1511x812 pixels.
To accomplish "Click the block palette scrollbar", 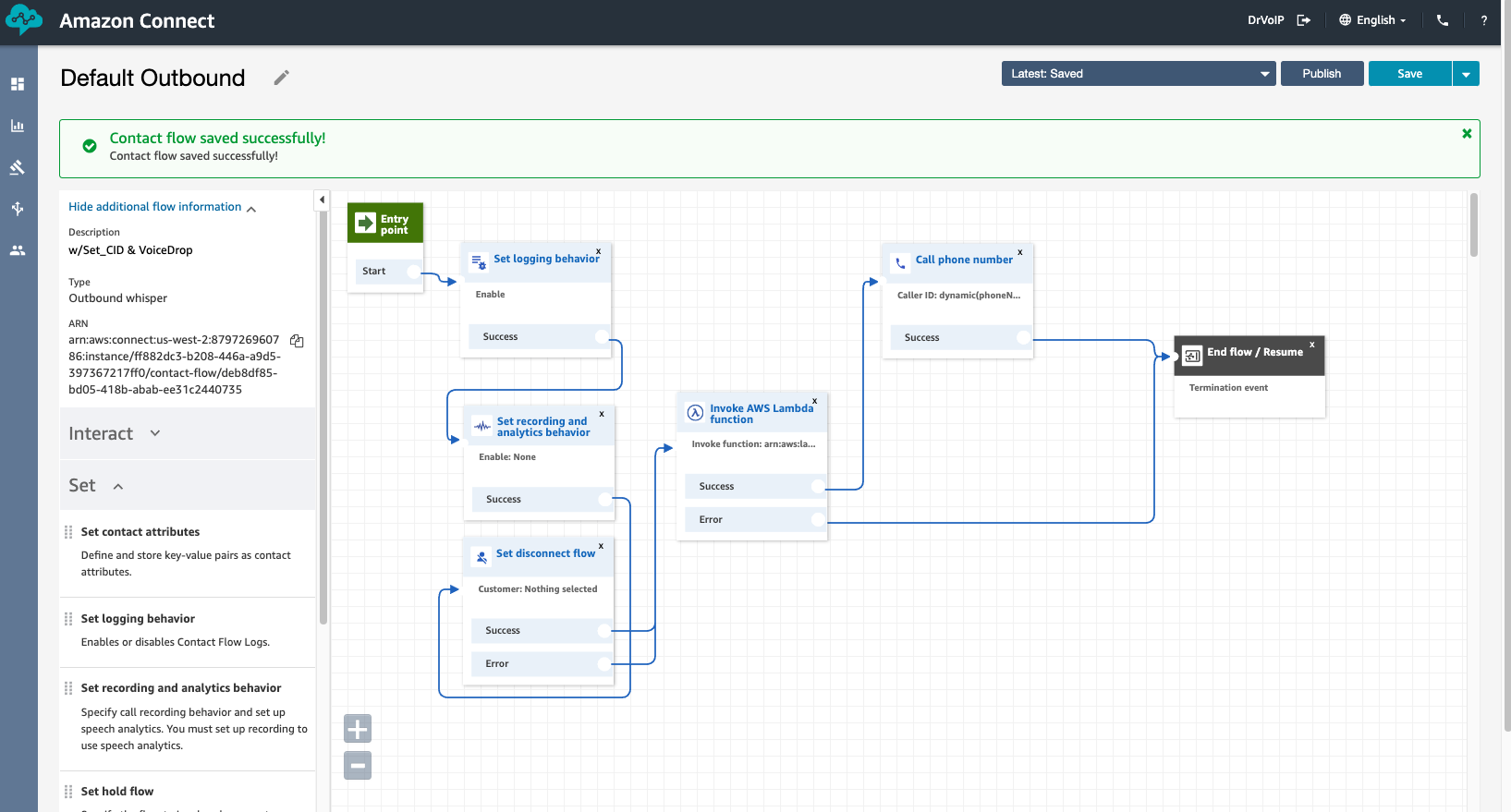I will click(323, 416).
